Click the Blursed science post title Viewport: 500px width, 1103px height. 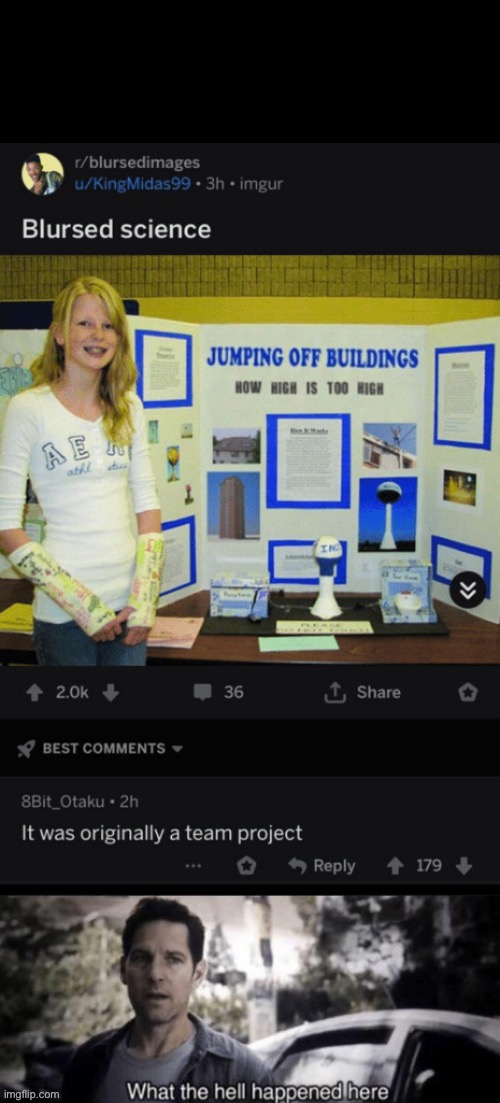coord(116,229)
